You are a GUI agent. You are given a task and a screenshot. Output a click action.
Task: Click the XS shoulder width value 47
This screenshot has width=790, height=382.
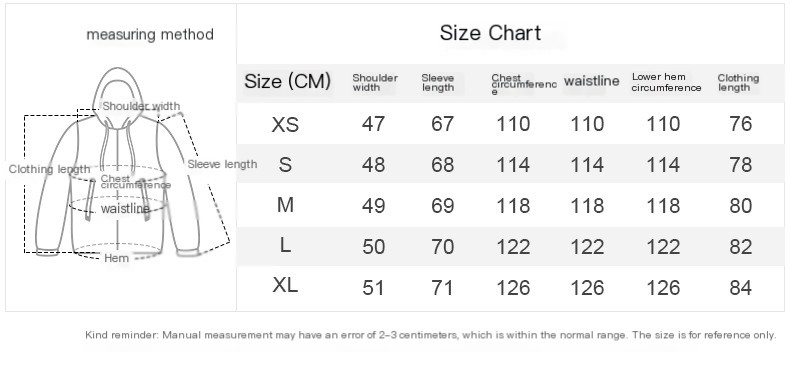pyautogui.click(x=373, y=124)
